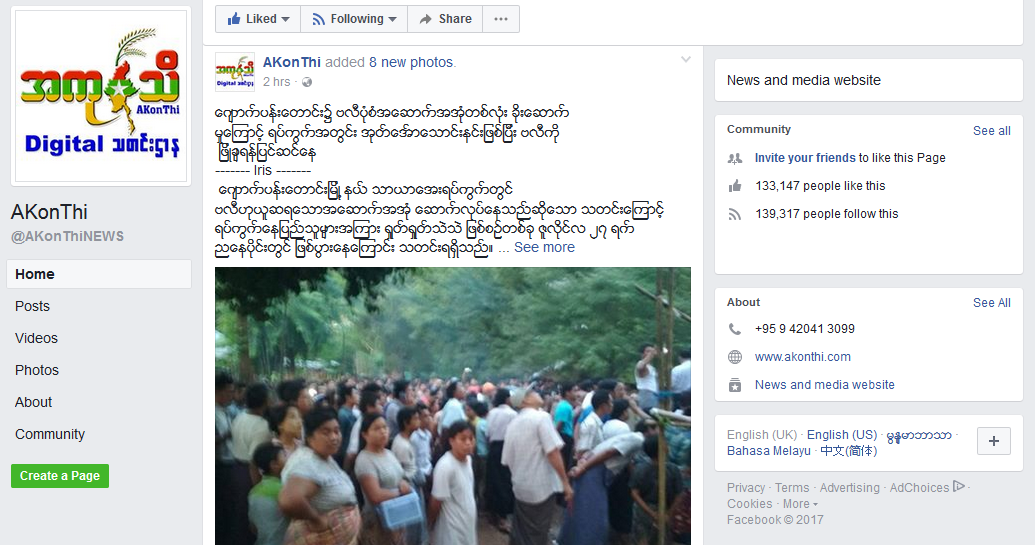Click the phone icon in About
The image size is (1035, 545).
coord(735,329)
